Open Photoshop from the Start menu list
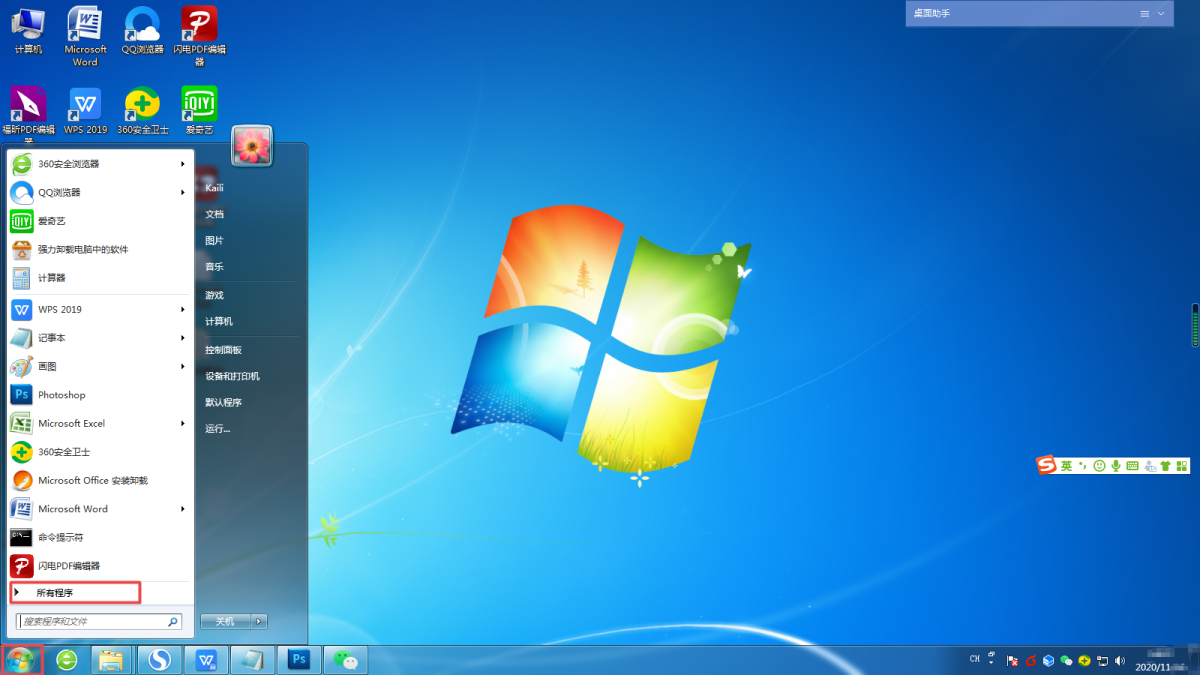 click(61, 395)
